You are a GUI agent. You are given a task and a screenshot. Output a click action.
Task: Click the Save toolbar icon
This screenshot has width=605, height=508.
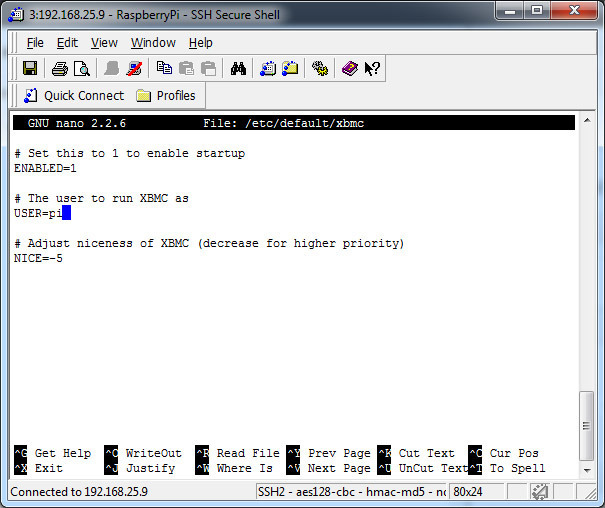pyautogui.click(x=30, y=69)
